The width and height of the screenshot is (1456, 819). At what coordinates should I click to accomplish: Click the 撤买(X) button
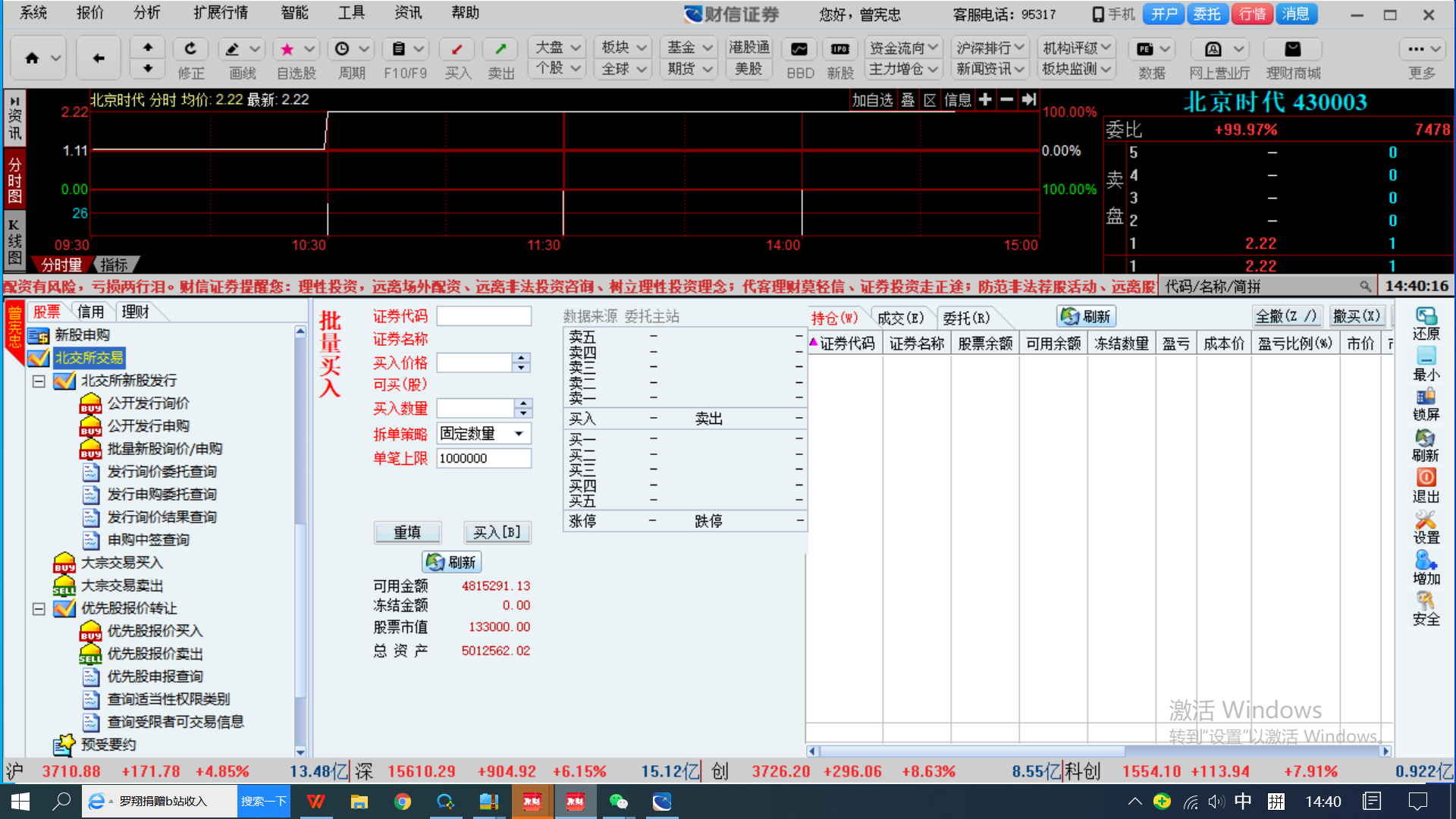[x=1357, y=316]
